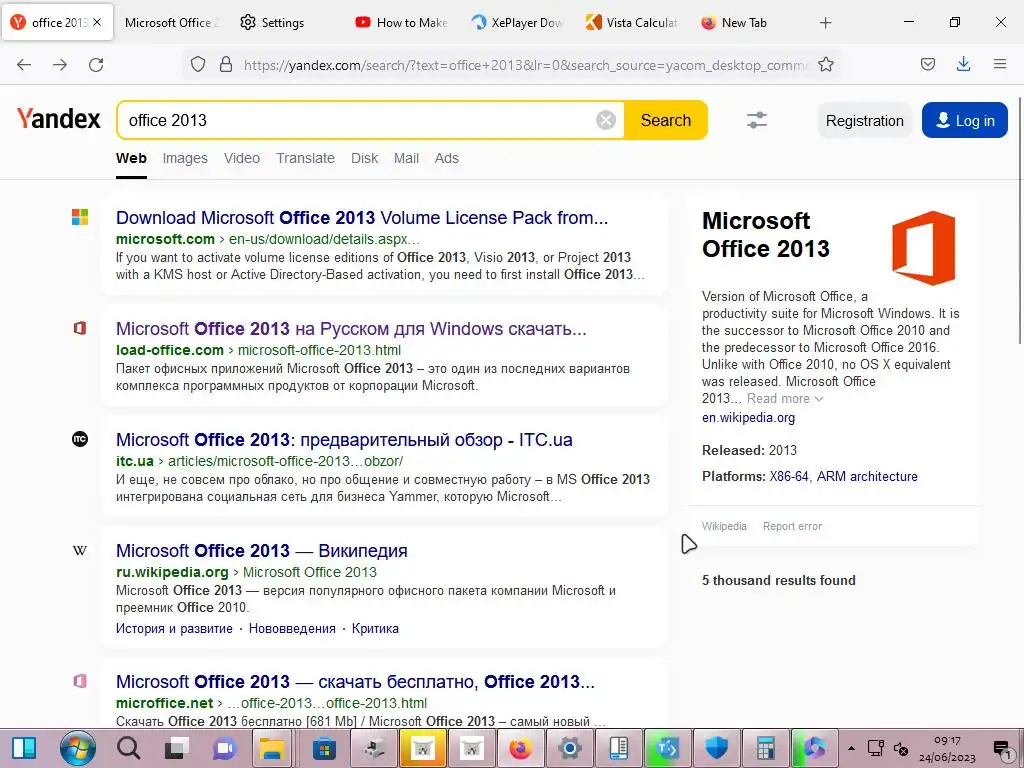The height and width of the screenshot is (768, 1024).
Task: Open the Russian Wikipedia Office 2013 result
Action: 261,551
